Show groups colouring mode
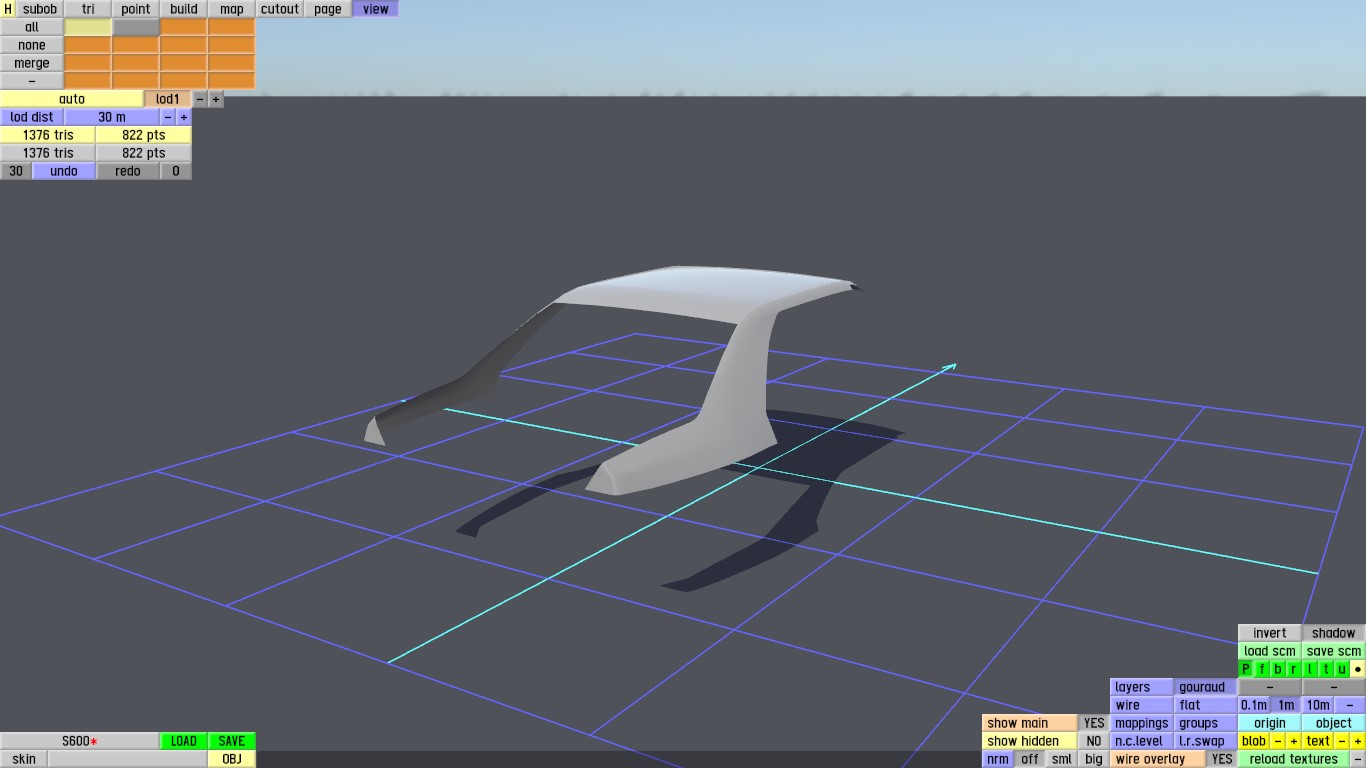This screenshot has height=768, width=1366. click(x=1206, y=723)
